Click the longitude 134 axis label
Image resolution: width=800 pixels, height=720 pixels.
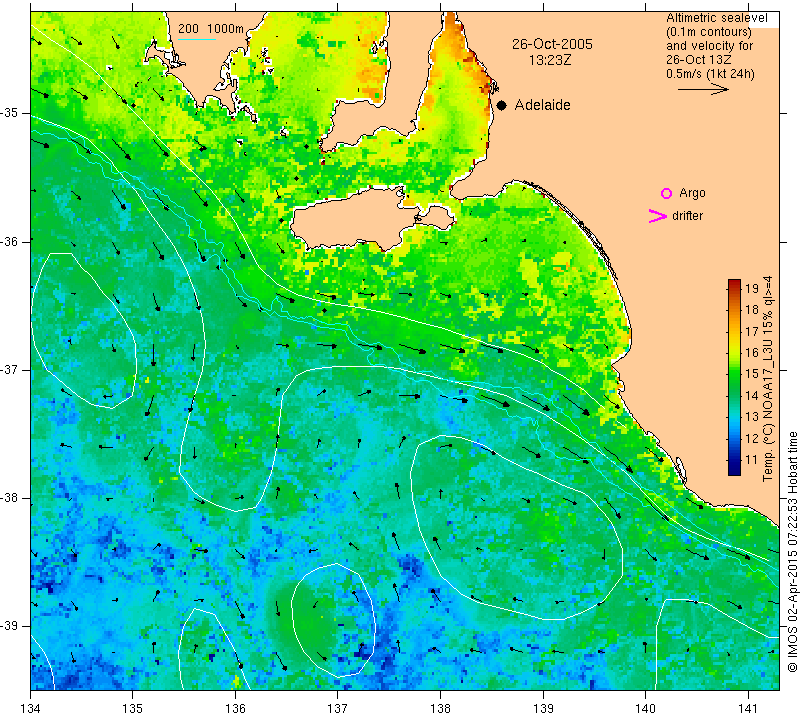tap(31, 708)
